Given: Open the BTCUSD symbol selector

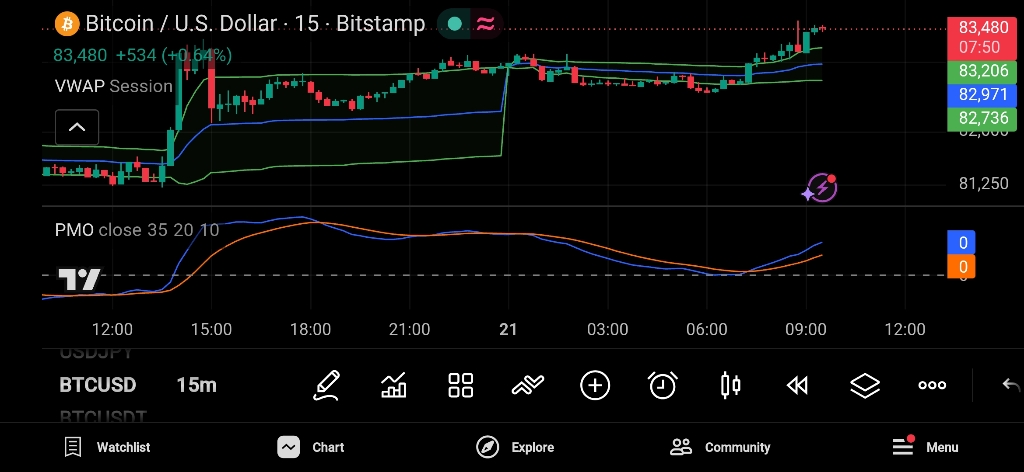Looking at the screenshot, I should coord(98,385).
